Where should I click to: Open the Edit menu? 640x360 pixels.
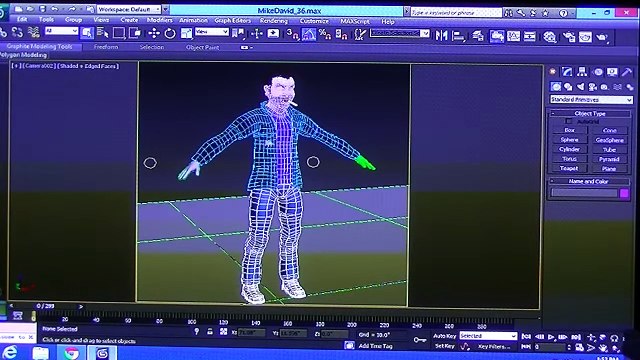(x=22, y=19)
